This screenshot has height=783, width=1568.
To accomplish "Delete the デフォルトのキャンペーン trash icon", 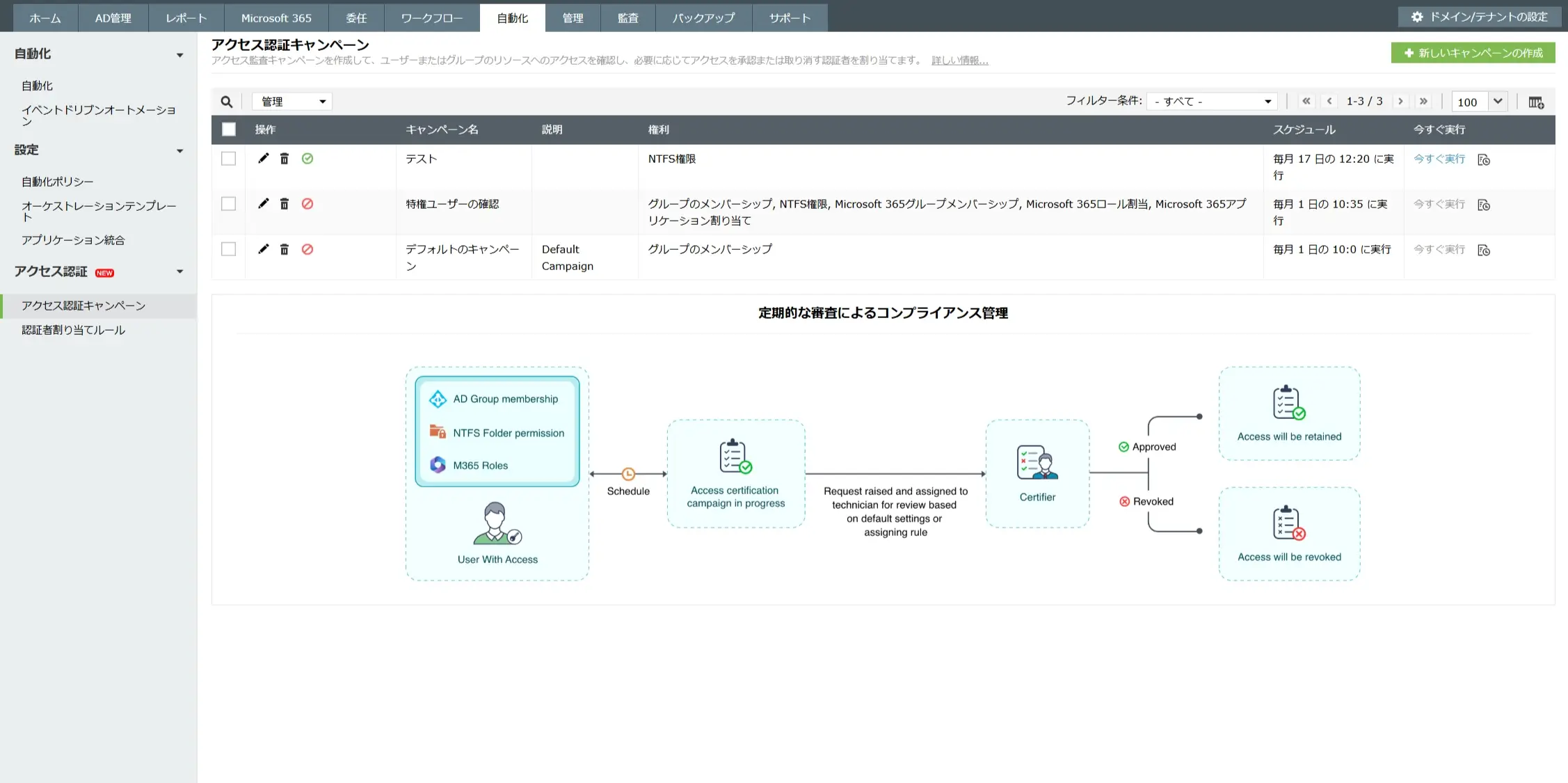I will point(285,249).
